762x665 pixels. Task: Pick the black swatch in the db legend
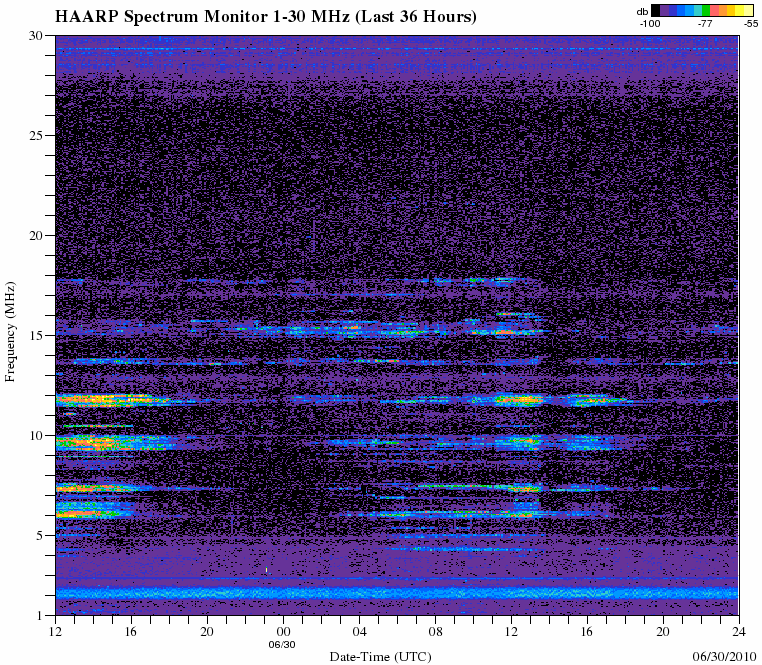point(656,10)
